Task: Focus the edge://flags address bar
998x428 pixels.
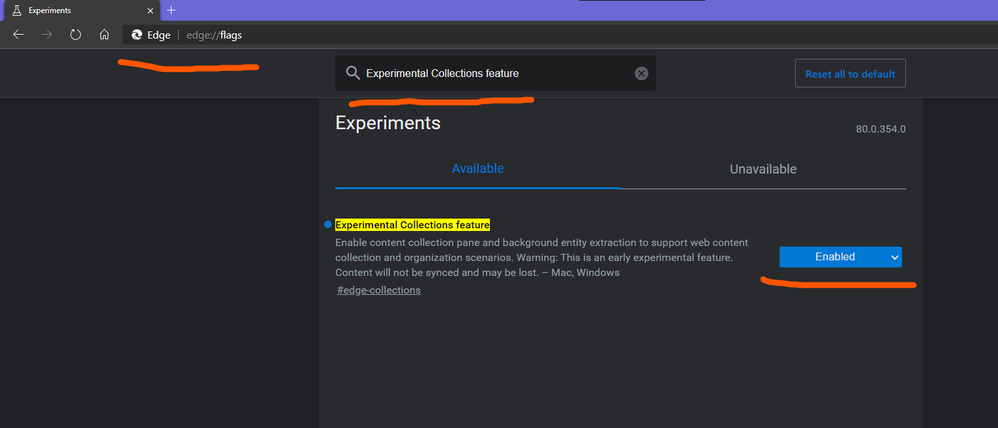Action: click(x=560, y=35)
